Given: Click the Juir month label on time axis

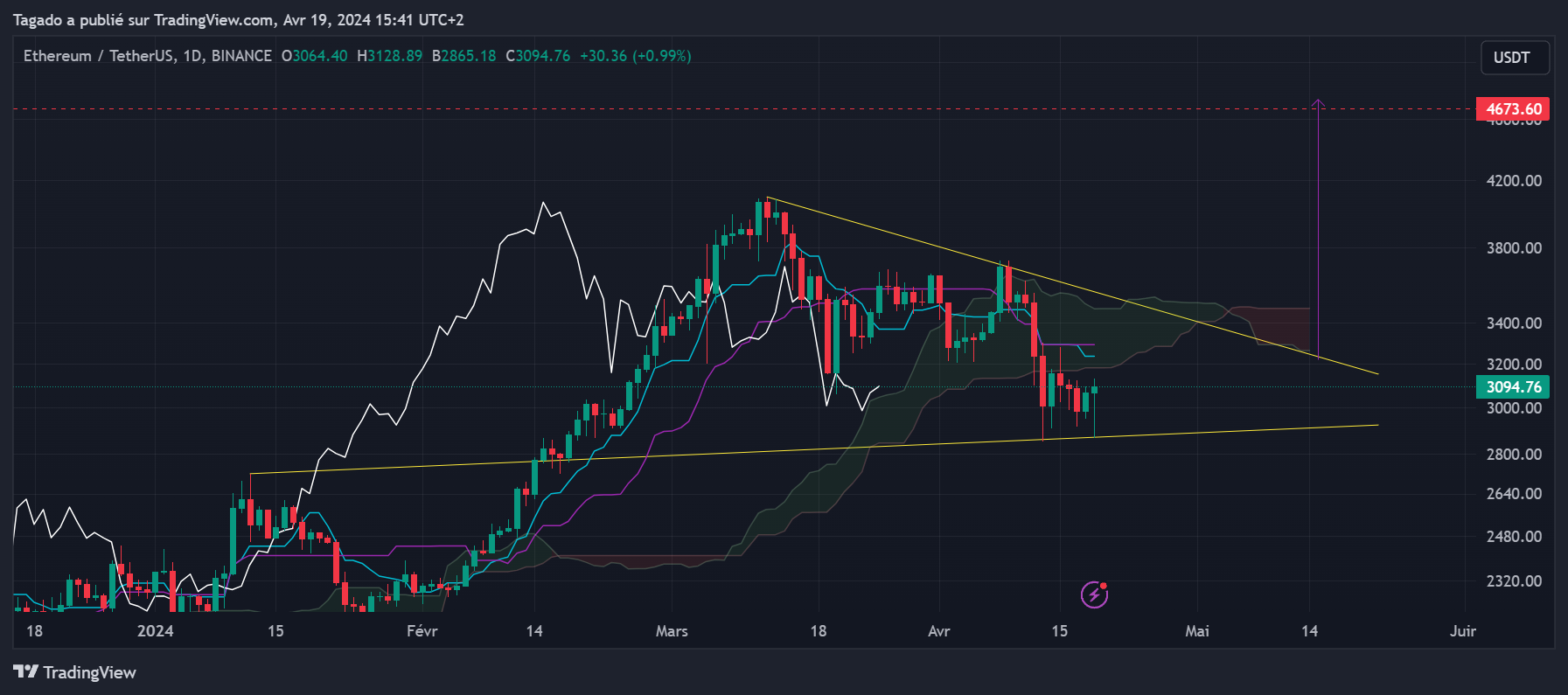Looking at the screenshot, I should [1462, 631].
